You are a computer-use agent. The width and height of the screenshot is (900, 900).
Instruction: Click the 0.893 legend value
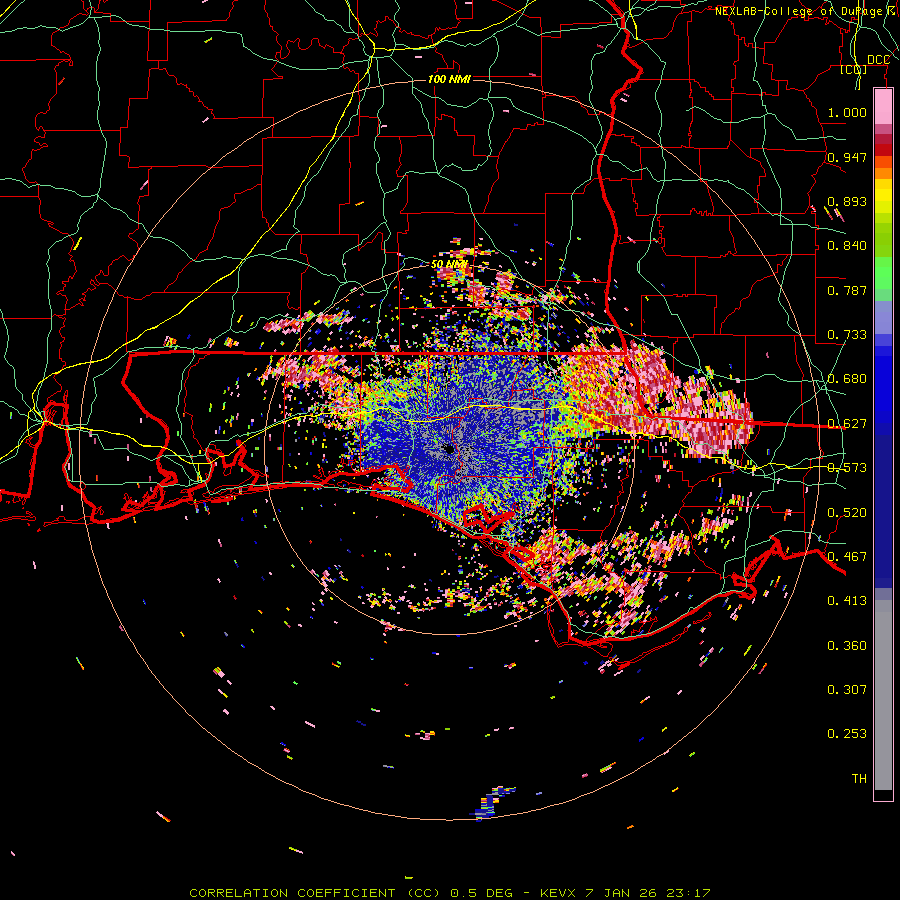coord(847,201)
